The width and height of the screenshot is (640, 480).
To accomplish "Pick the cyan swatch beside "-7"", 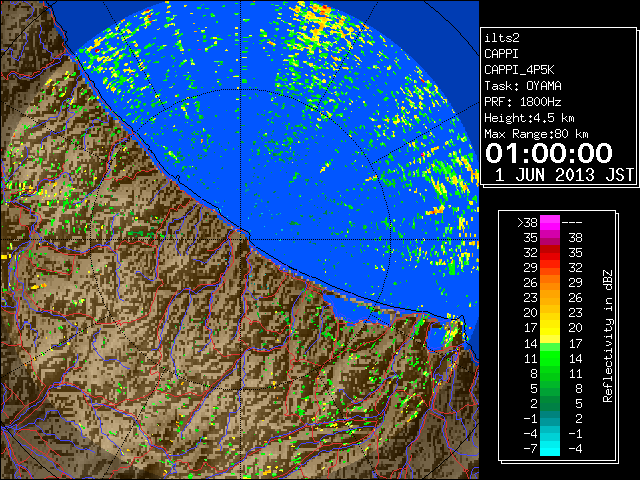I will (550, 448).
